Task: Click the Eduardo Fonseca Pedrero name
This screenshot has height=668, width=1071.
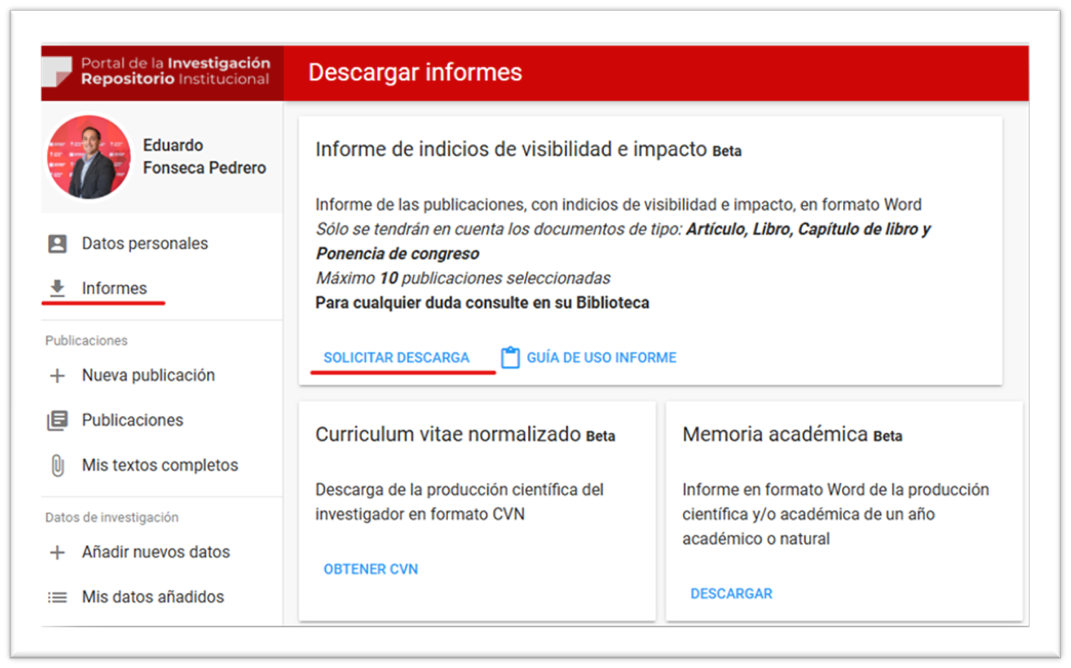Action: pos(204,157)
